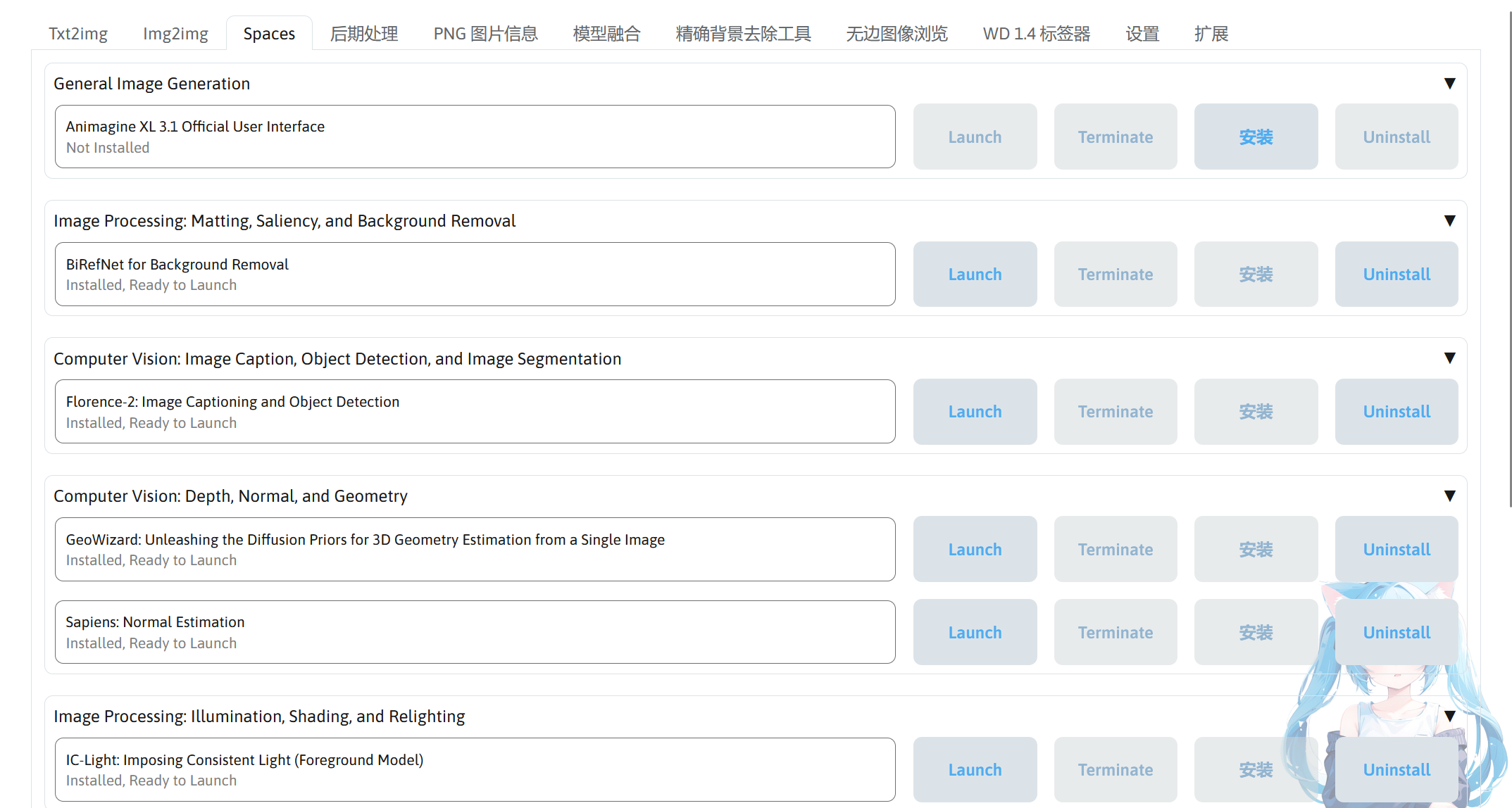Open the 扩展 tab
1512x808 pixels.
tap(1211, 34)
